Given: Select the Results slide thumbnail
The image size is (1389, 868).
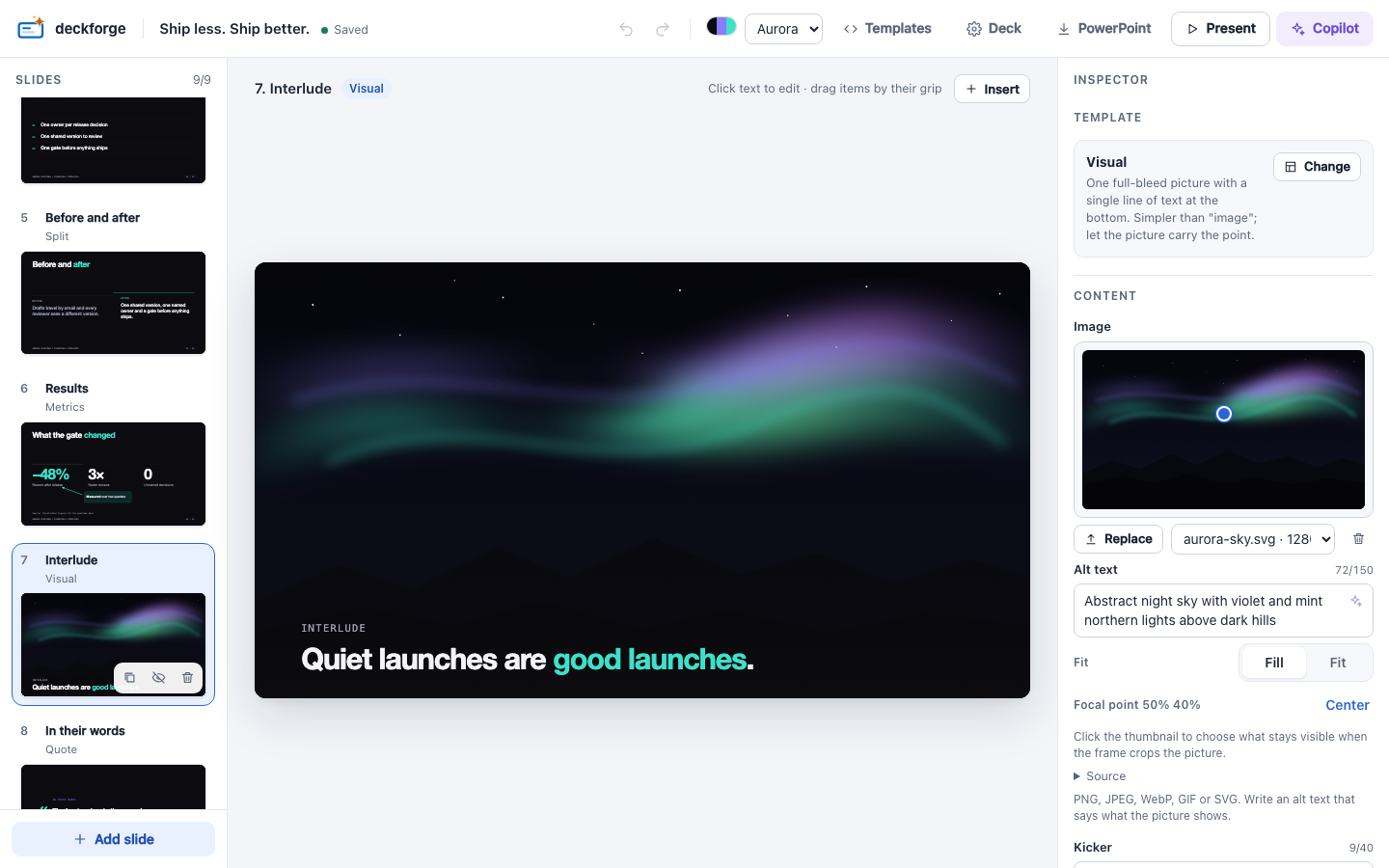Looking at the screenshot, I should [x=113, y=474].
